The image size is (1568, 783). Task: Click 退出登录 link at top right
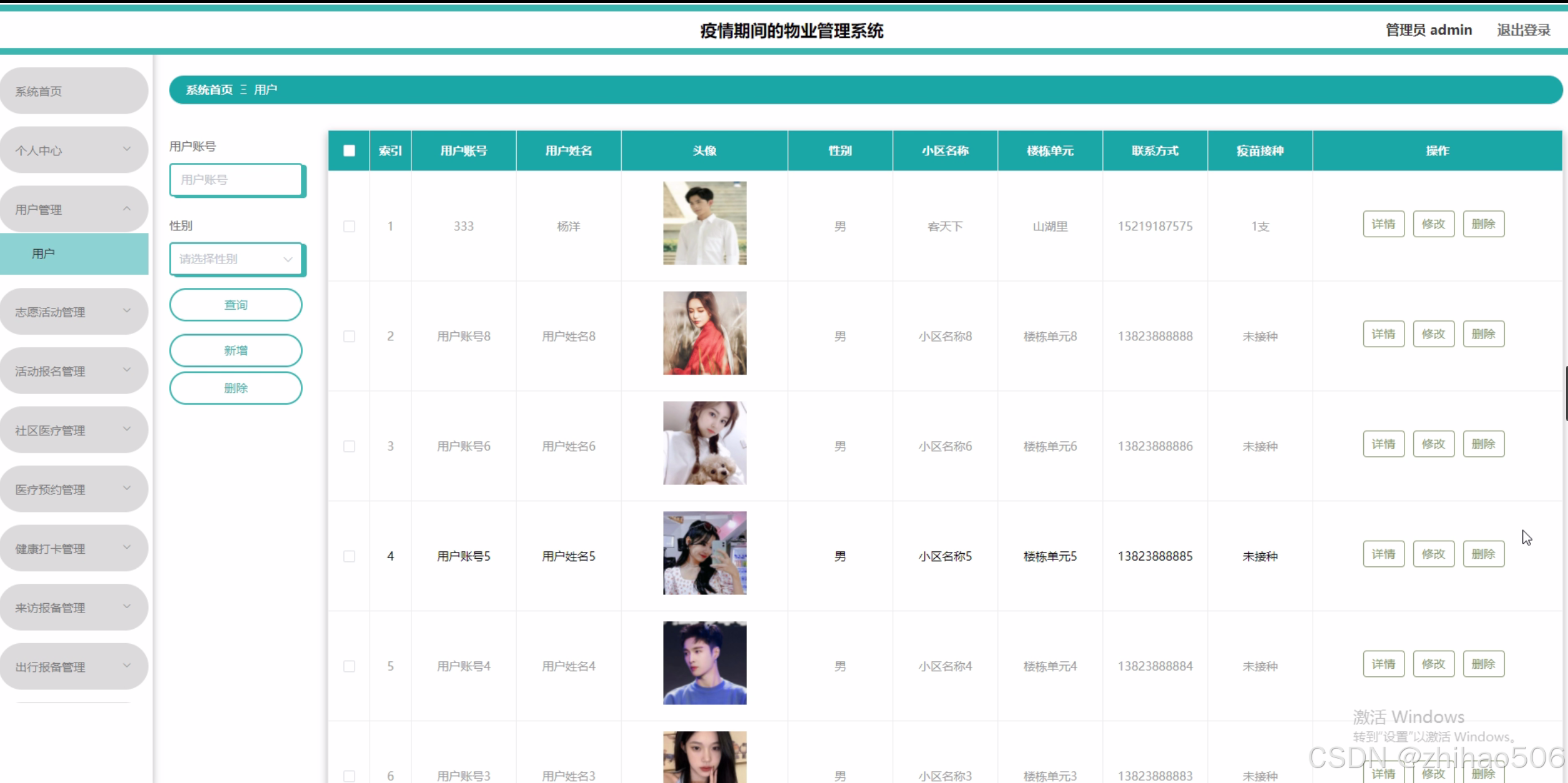[1523, 30]
